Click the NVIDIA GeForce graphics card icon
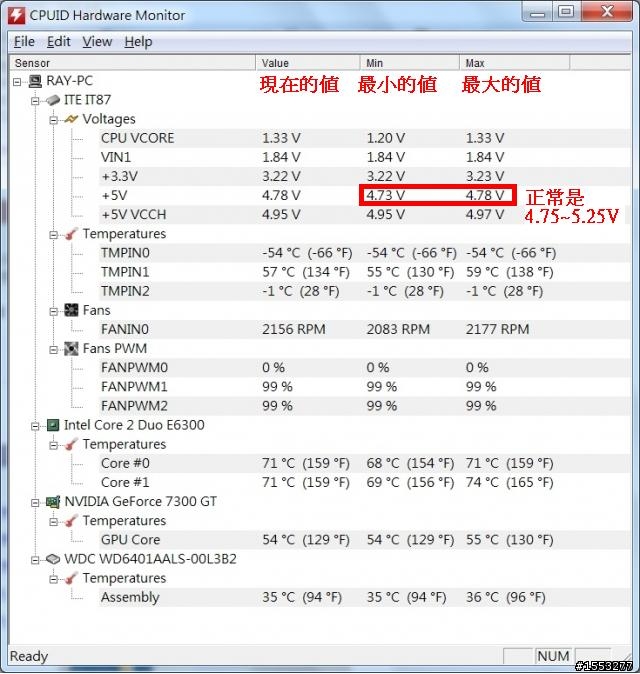Screen dimensions: 640x674 (53, 502)
